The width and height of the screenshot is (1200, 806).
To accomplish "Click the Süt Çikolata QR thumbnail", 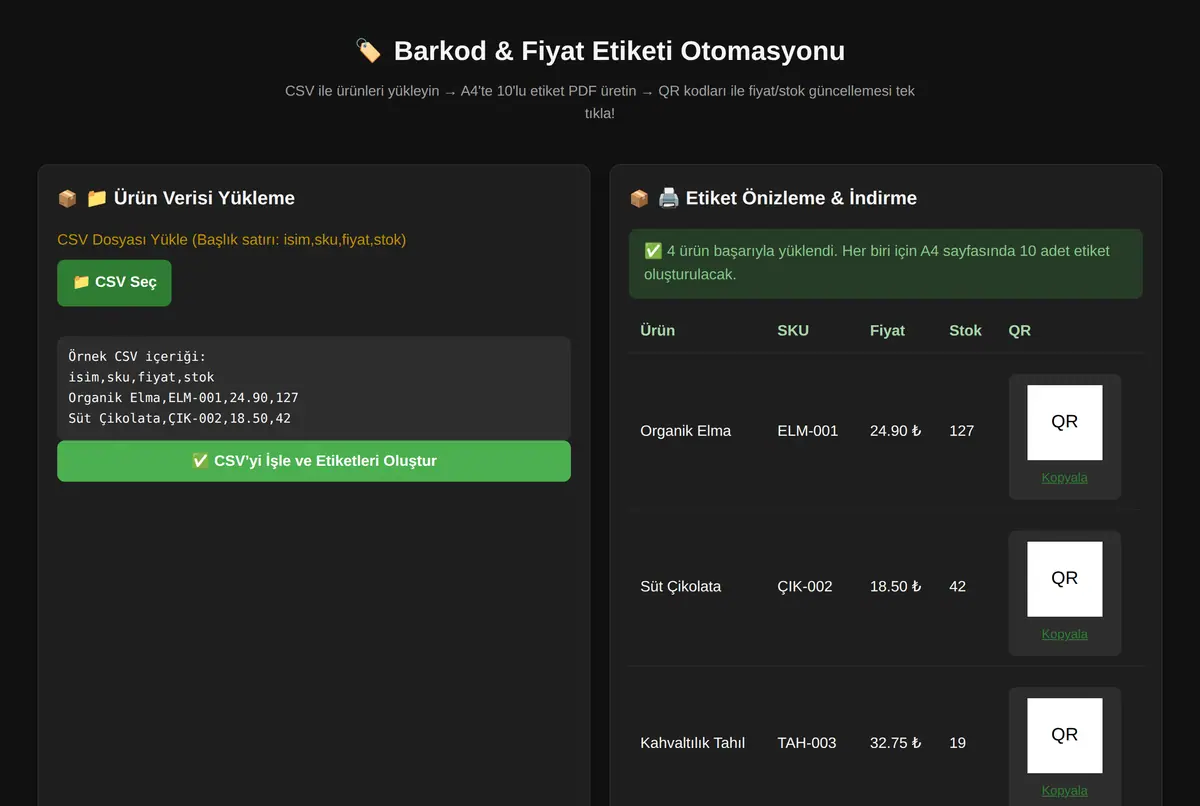I will point(1064,579).
